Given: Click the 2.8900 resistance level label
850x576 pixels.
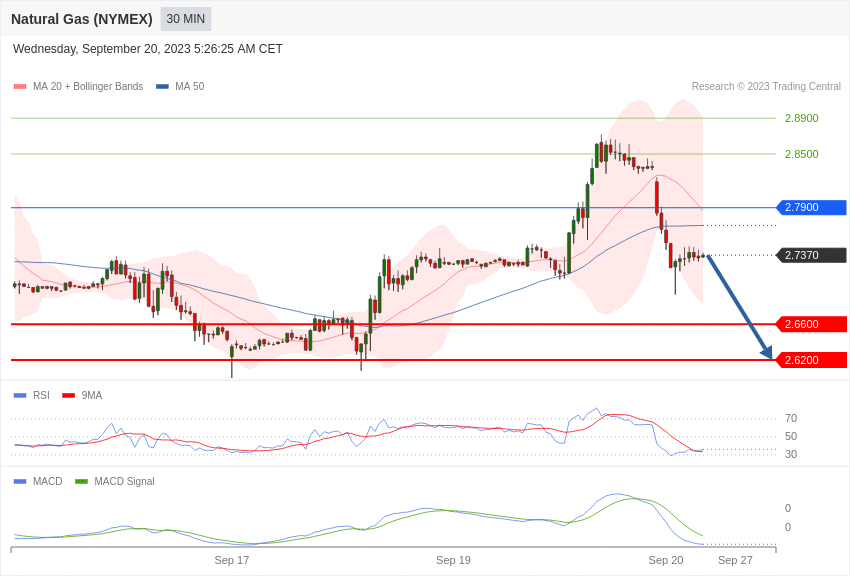Looking at the screenshot, I should (801, 118).
